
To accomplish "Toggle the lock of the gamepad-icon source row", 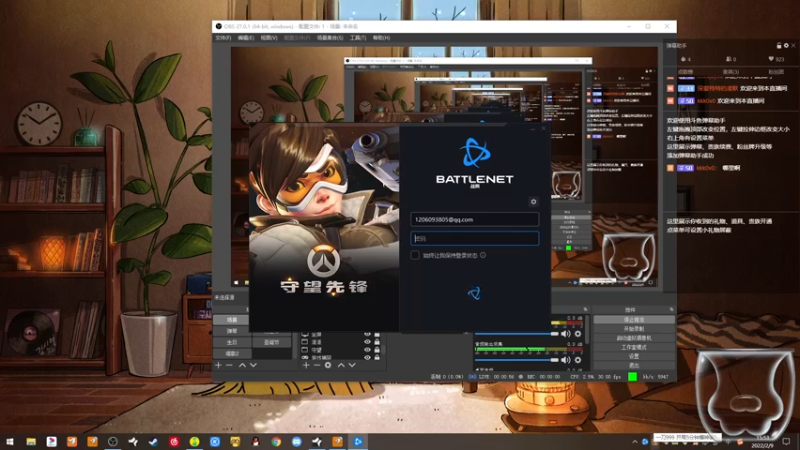I will tap(377, 358).
